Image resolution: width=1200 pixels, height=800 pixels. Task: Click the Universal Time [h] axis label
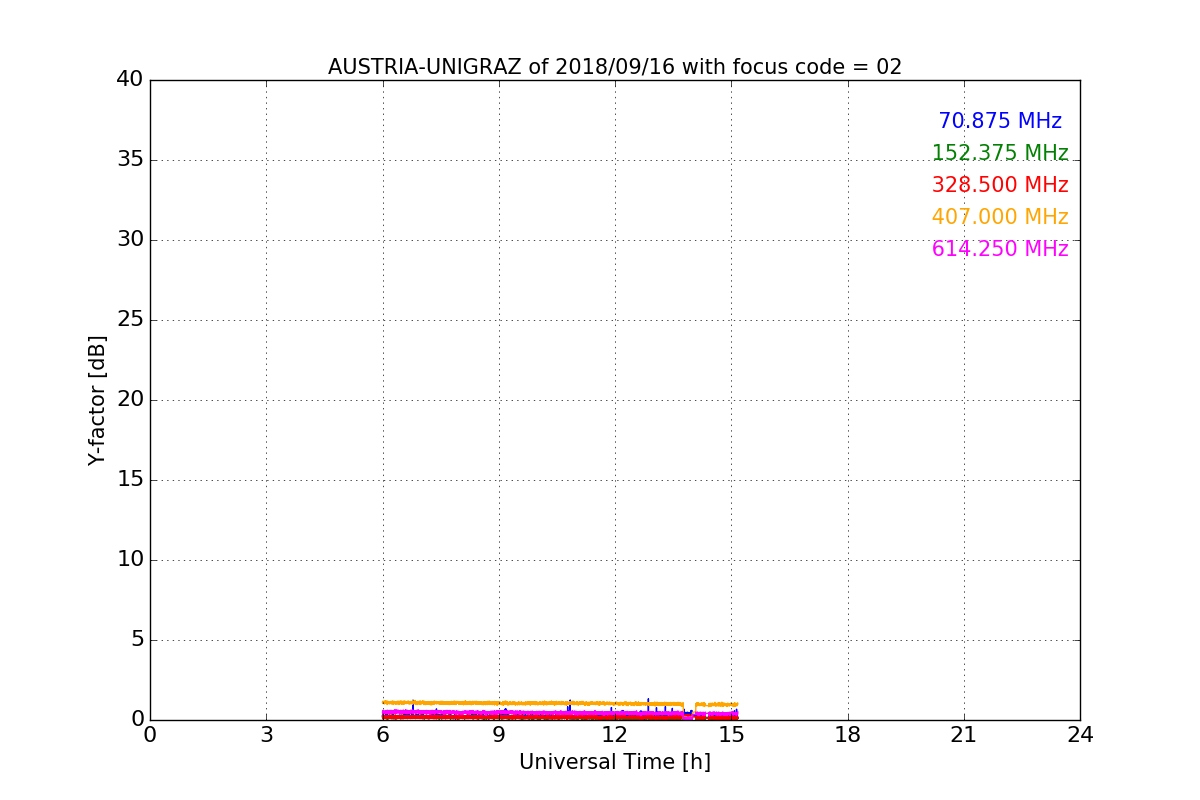coord(615,762)
